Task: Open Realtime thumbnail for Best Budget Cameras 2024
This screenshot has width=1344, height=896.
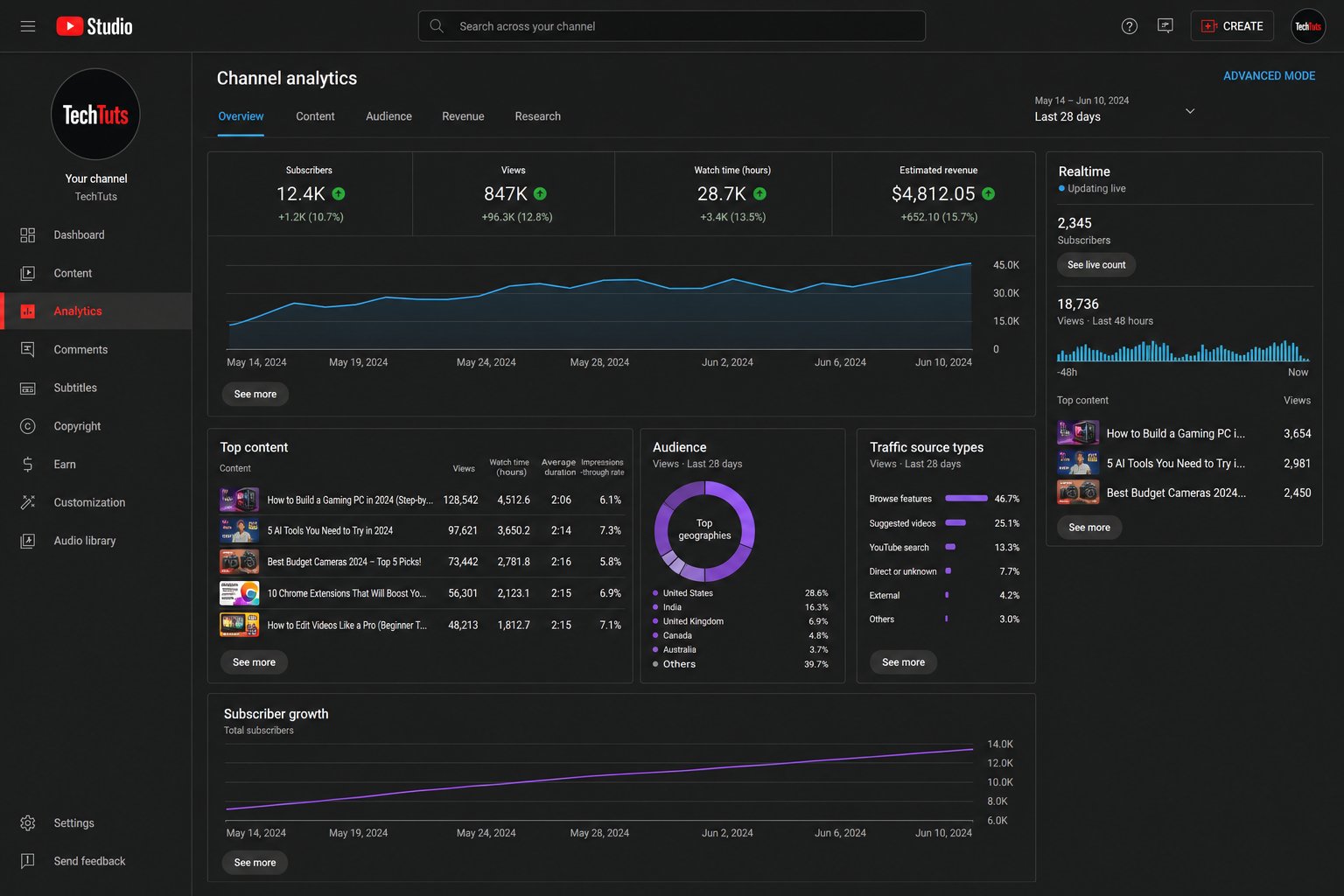Action: point(1078,493)
